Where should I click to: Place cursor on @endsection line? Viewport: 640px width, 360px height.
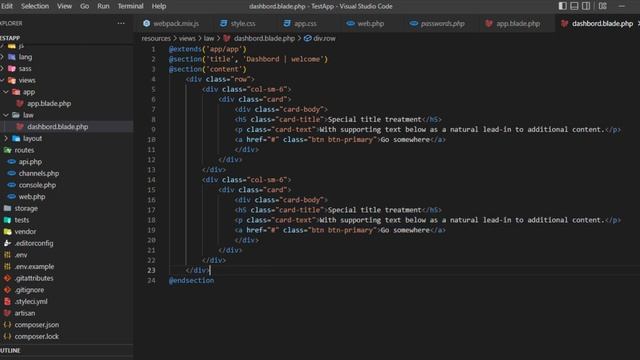191,280
